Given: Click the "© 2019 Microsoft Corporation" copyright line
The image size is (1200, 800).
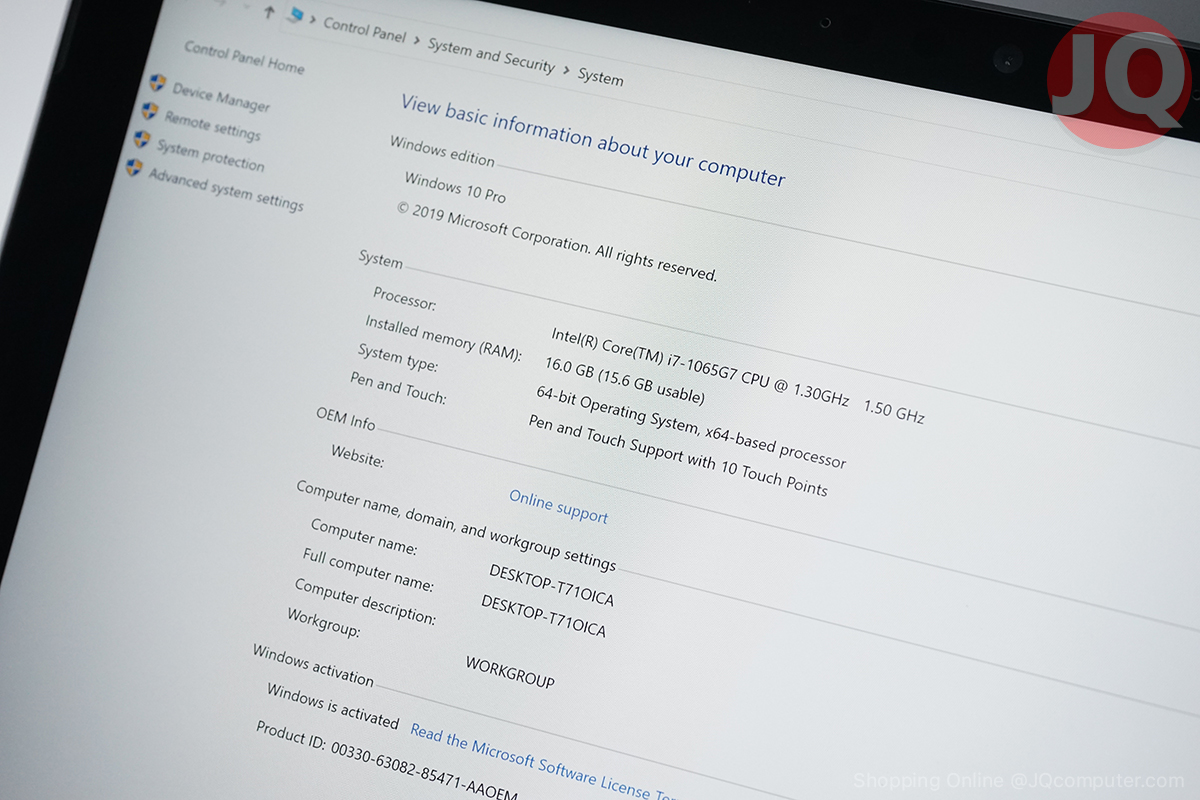Looking at the screenshot, I should [557, 242].
